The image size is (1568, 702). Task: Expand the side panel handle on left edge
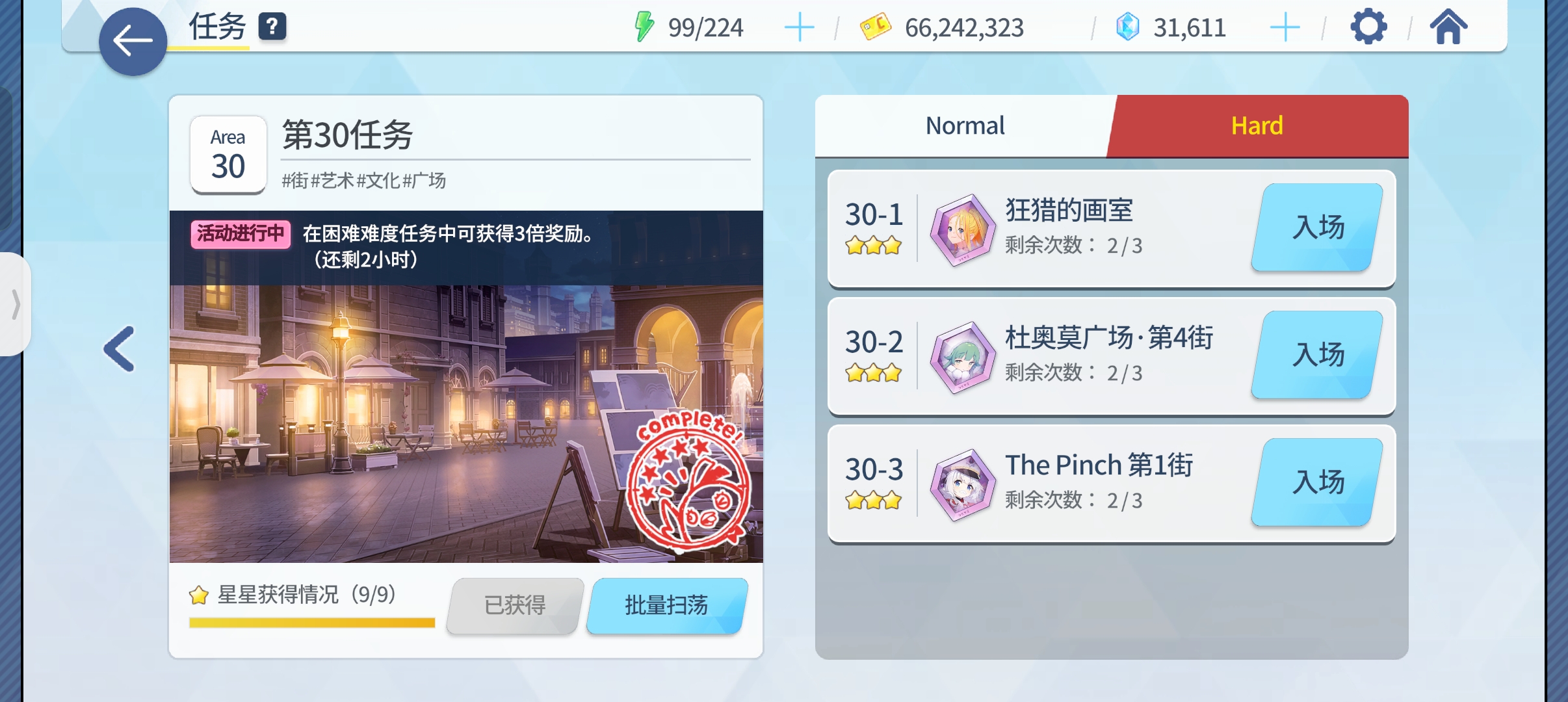tap(16, 304)
